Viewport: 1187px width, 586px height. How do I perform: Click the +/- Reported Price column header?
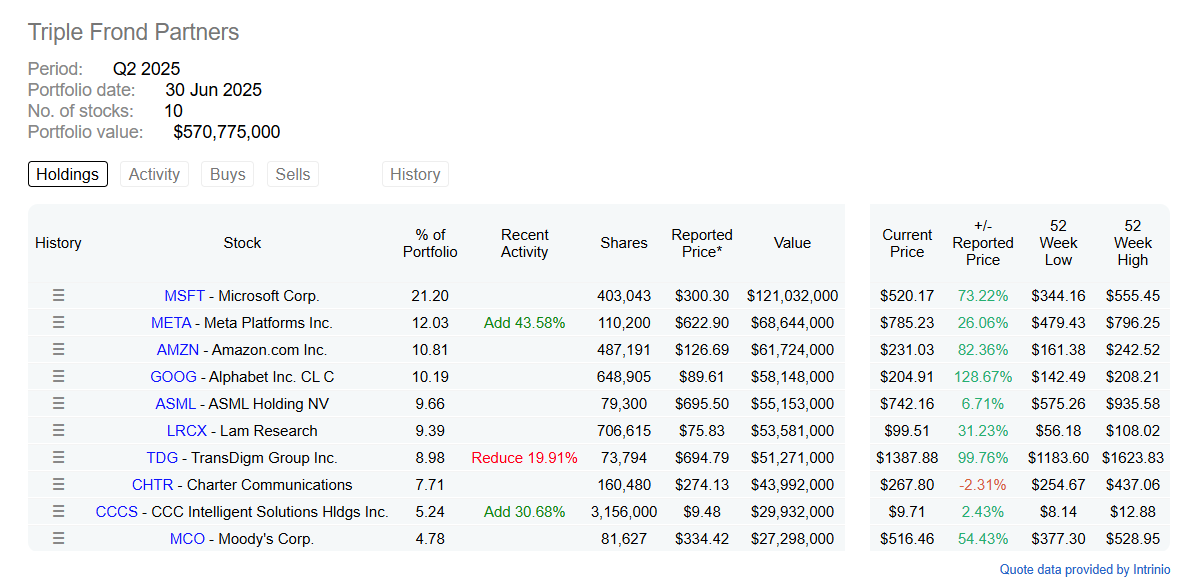point(983,243)
